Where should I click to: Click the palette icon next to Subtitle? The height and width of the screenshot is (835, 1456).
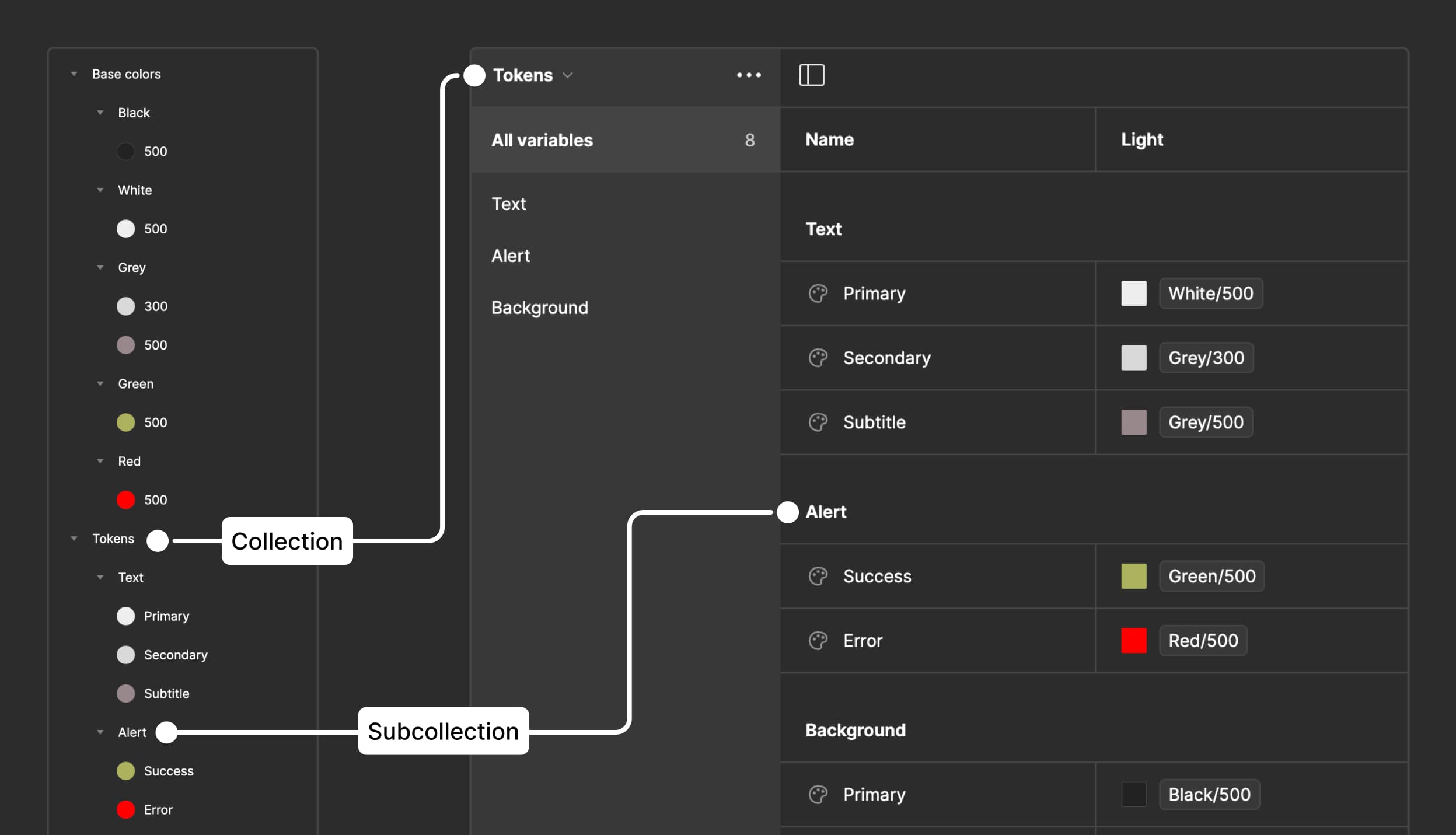click(819, 422)
